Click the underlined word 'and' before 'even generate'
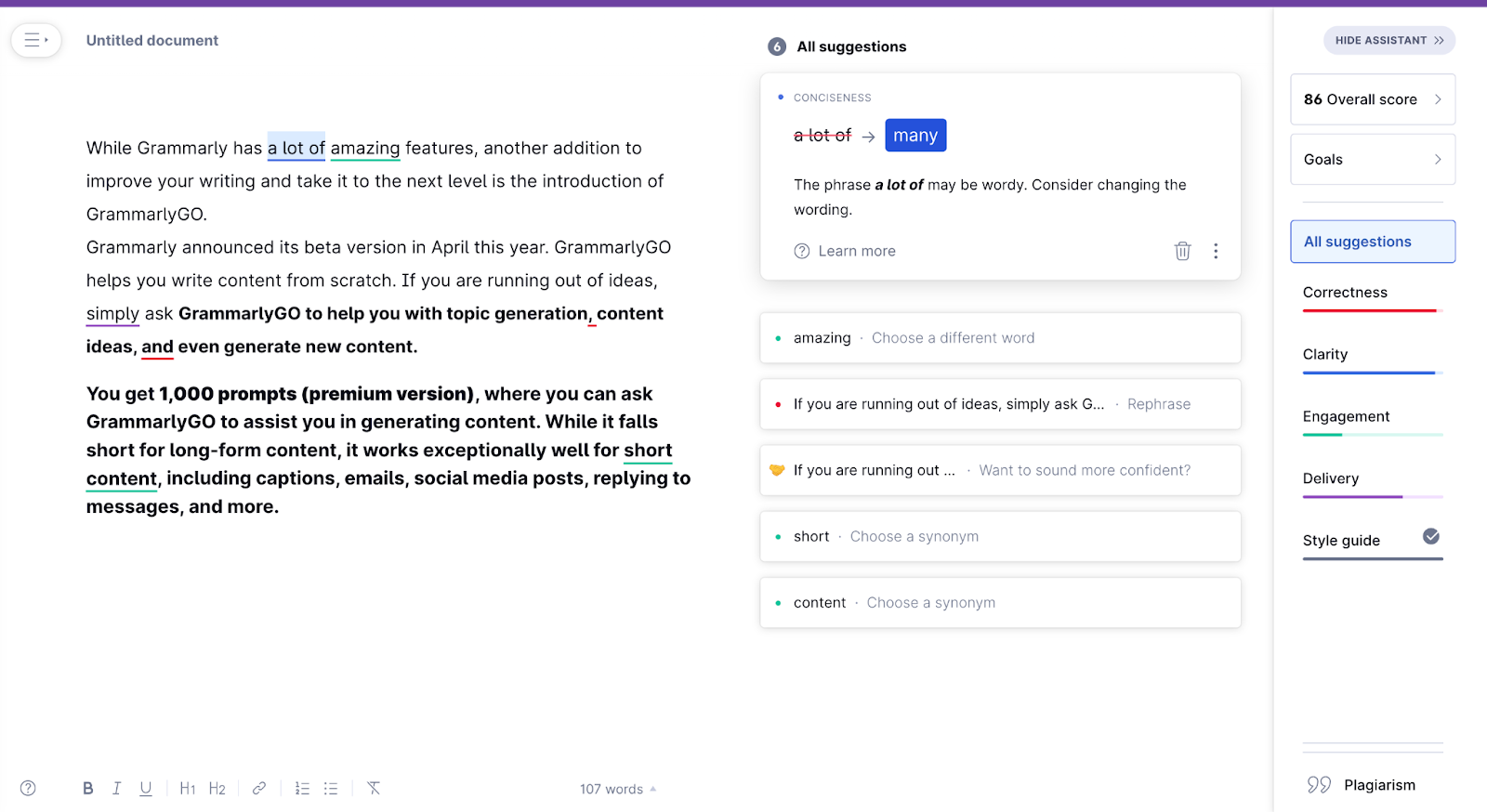Screen dimensions: 1487x812 pyautogui.click(x=157, y=347)
